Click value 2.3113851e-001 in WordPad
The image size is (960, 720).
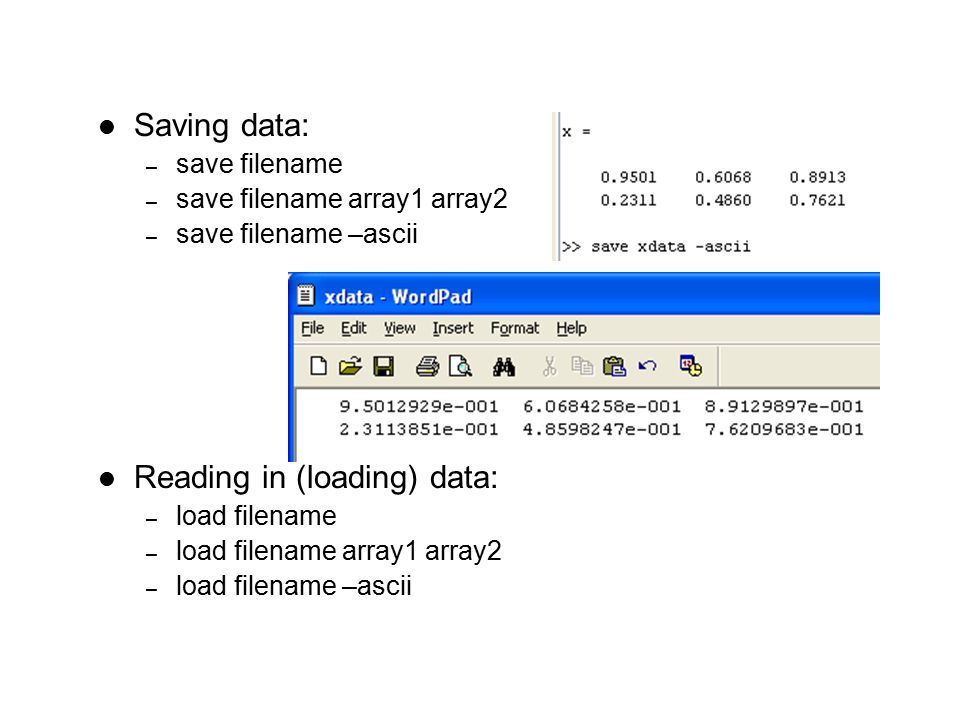[x=419, y=430]
